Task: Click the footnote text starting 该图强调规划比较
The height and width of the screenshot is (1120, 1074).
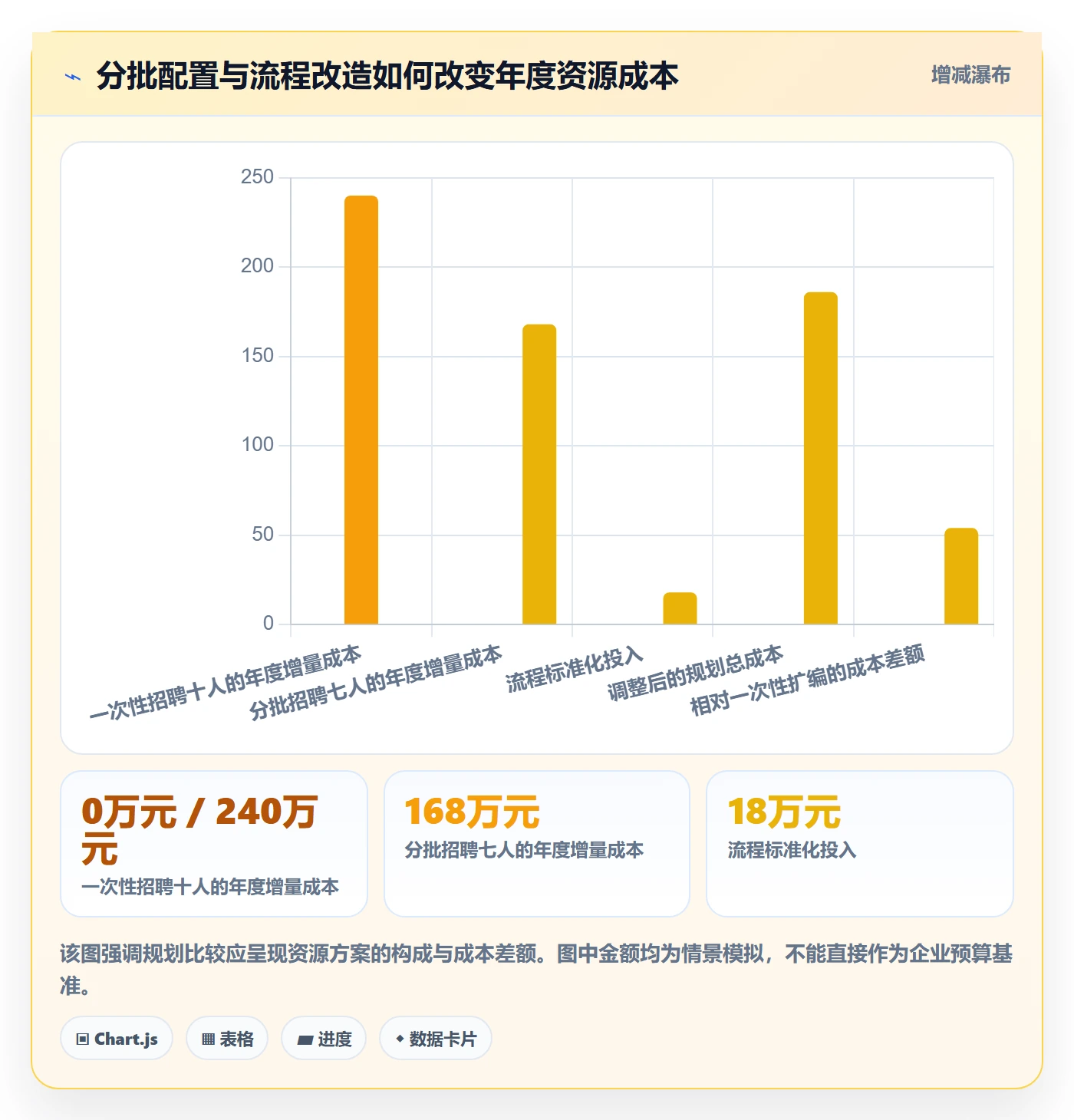Action: point(536,970)
